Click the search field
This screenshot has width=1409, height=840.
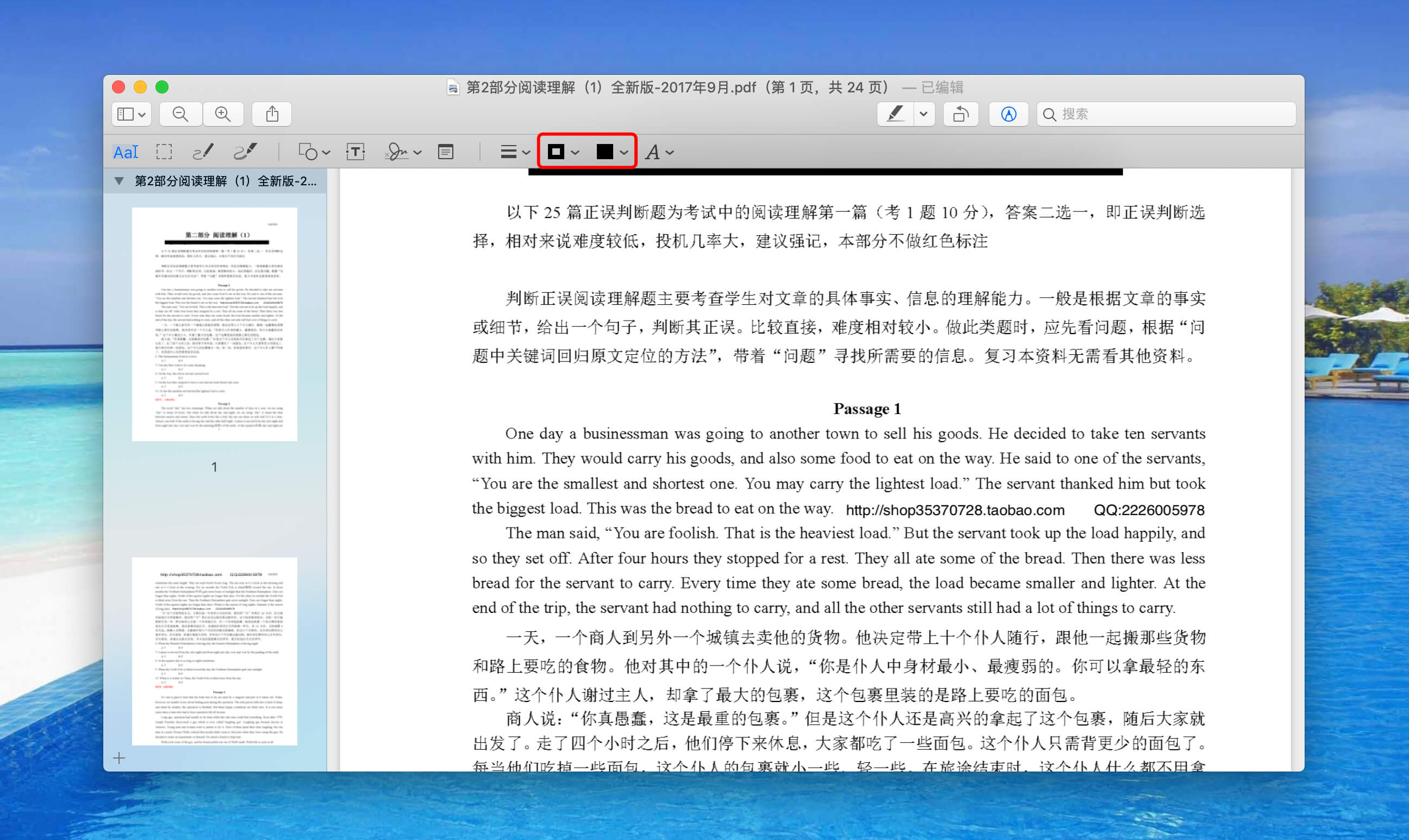tap(1165, 114)
